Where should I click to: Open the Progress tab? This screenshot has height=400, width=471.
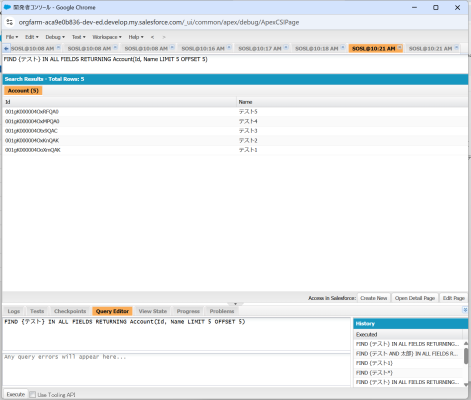coord(188,311)
